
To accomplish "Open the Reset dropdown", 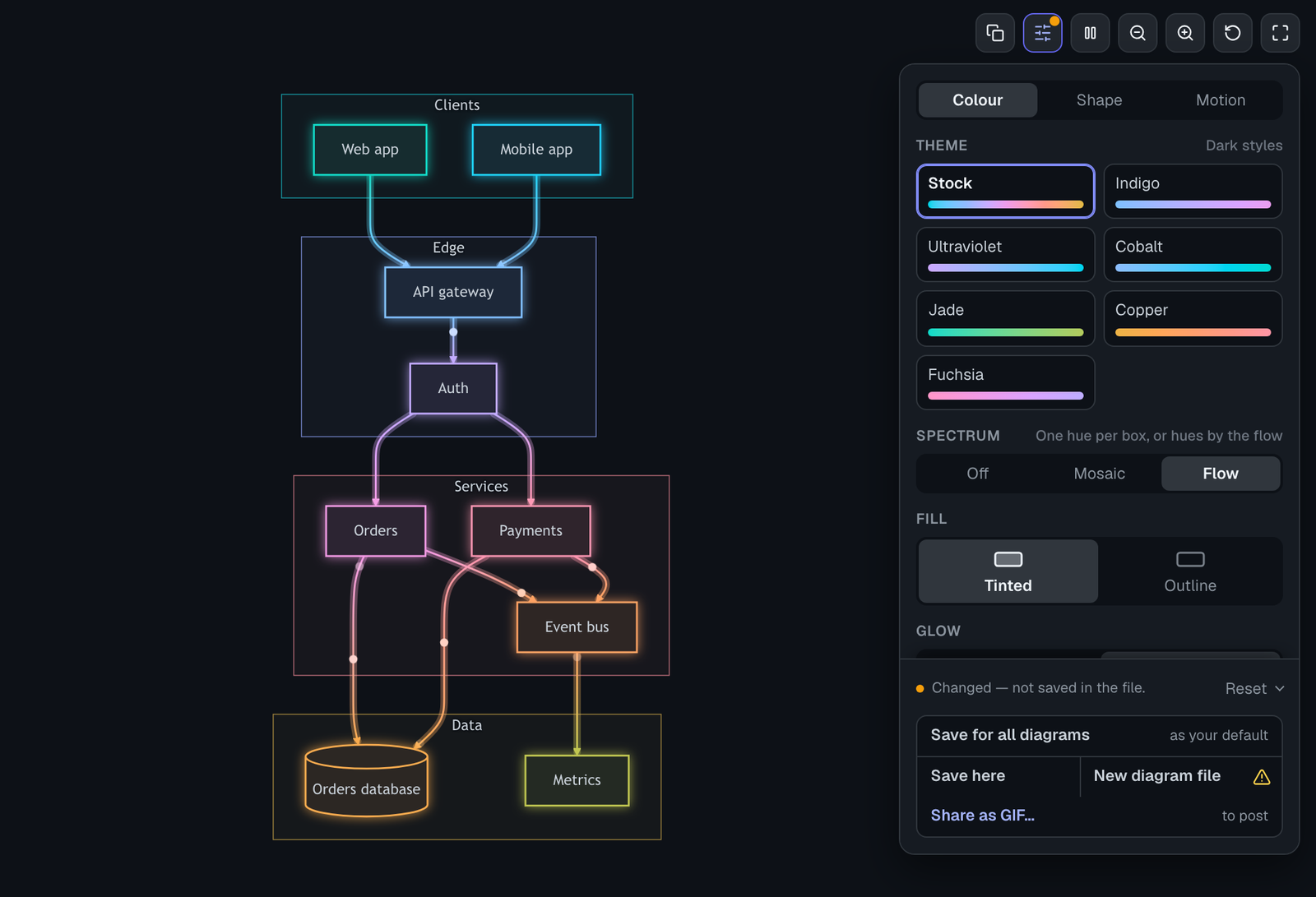I will click(1255, 688).
